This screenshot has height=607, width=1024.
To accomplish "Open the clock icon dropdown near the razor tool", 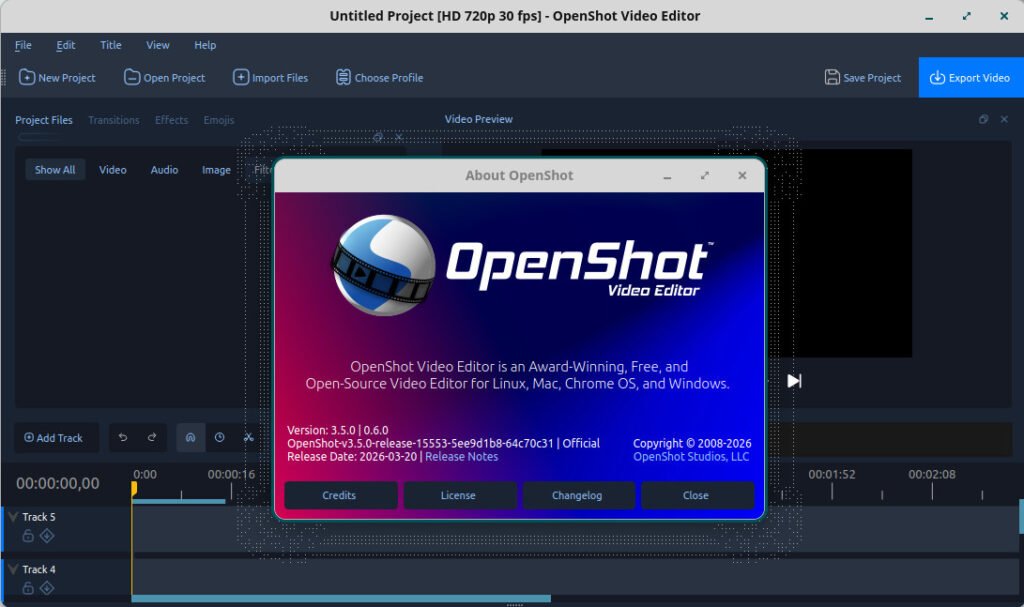I will point(218,437).
